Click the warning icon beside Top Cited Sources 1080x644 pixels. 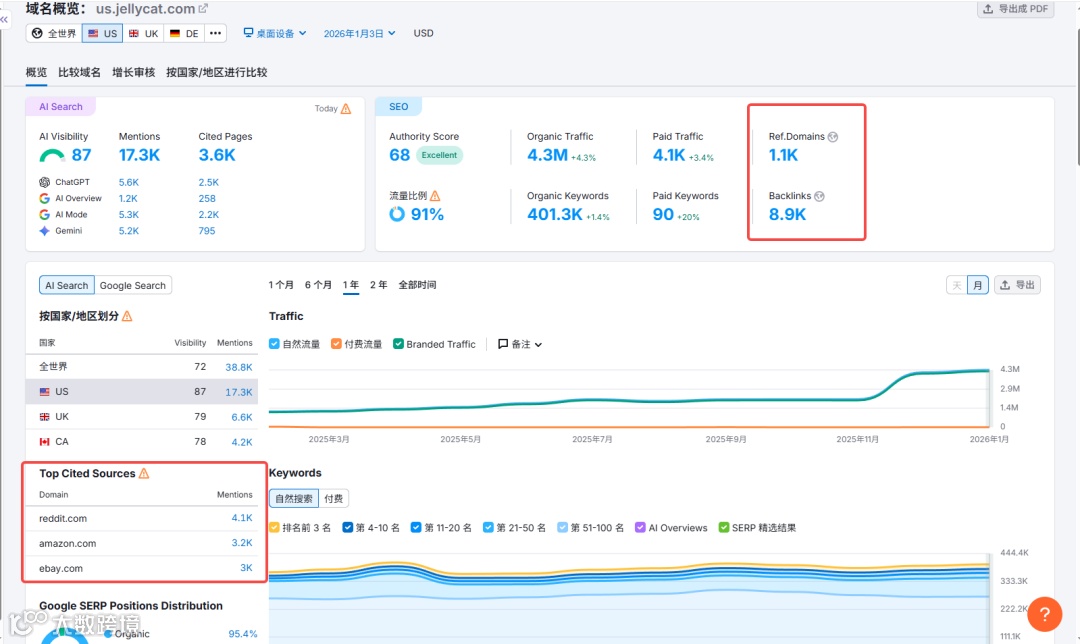[144, 473]
